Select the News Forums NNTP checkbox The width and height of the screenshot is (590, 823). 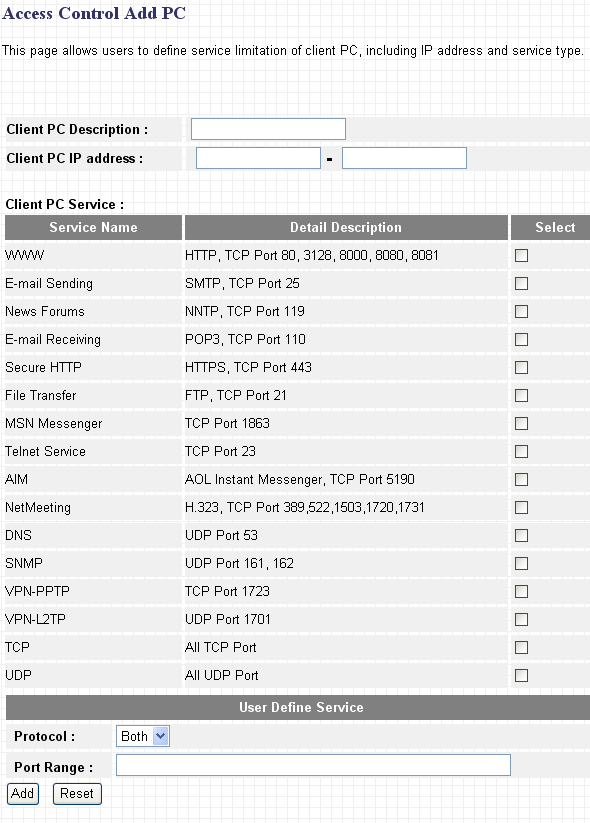point(521,311)
